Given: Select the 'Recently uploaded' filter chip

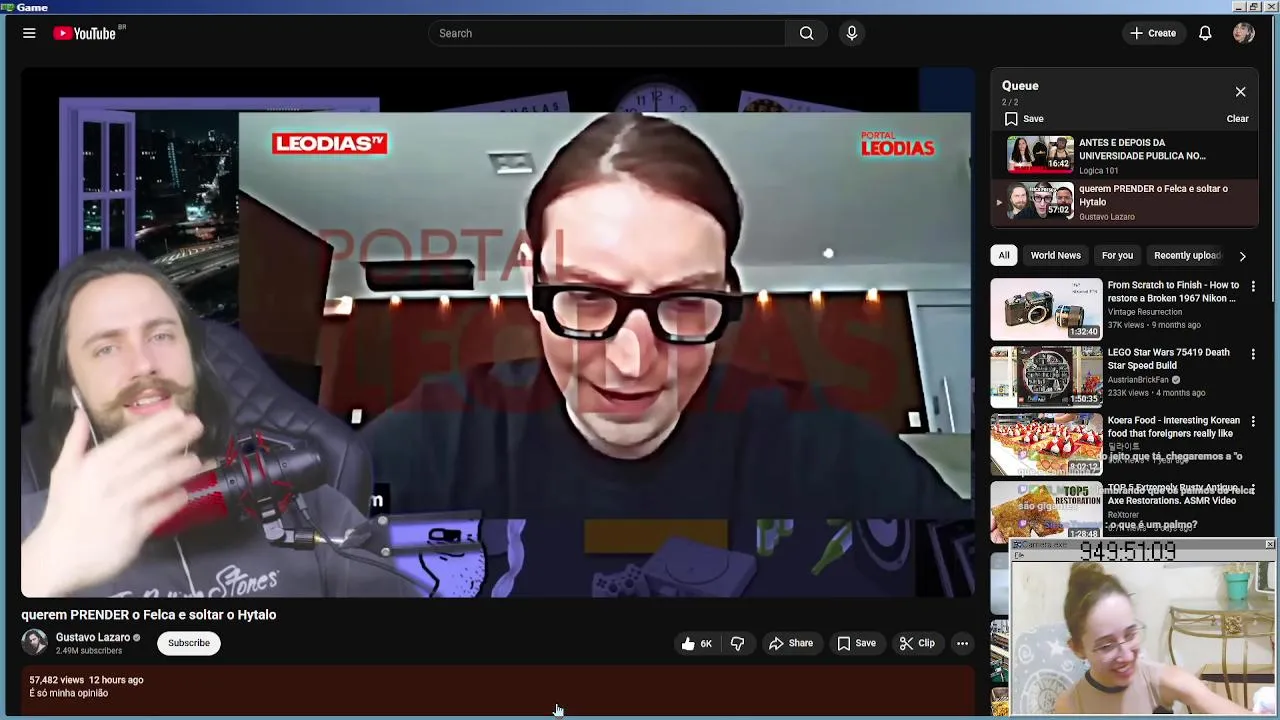Looking at the screenshot, I should point(1187,255).
